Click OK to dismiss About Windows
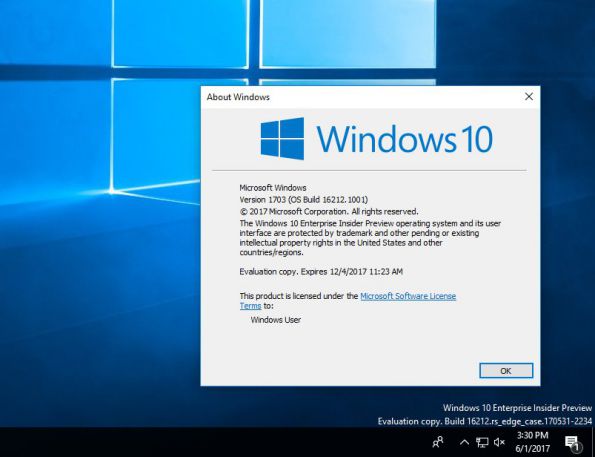595x457 pixels. [x=506, y=371]
